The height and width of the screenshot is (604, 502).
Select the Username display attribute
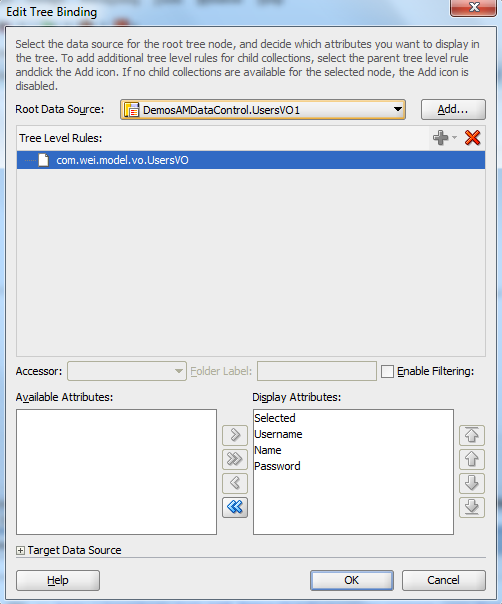coord(278,434)
